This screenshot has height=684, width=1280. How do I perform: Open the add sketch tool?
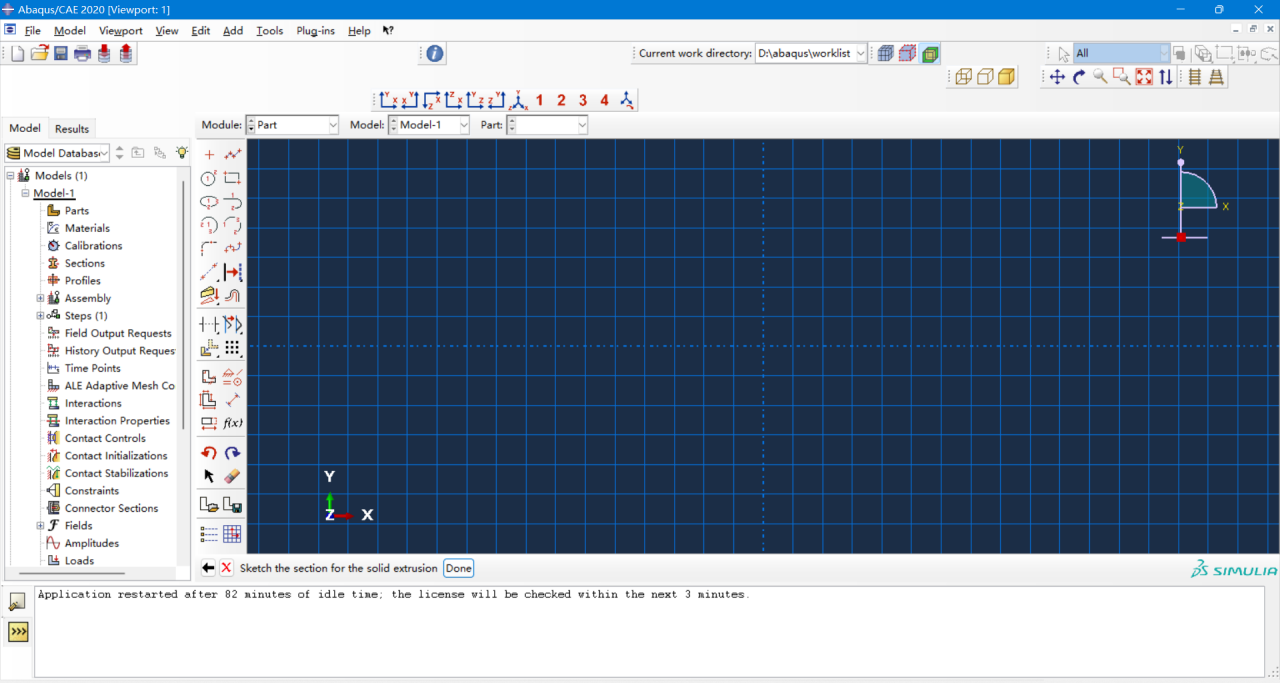(x=209, y=506)
